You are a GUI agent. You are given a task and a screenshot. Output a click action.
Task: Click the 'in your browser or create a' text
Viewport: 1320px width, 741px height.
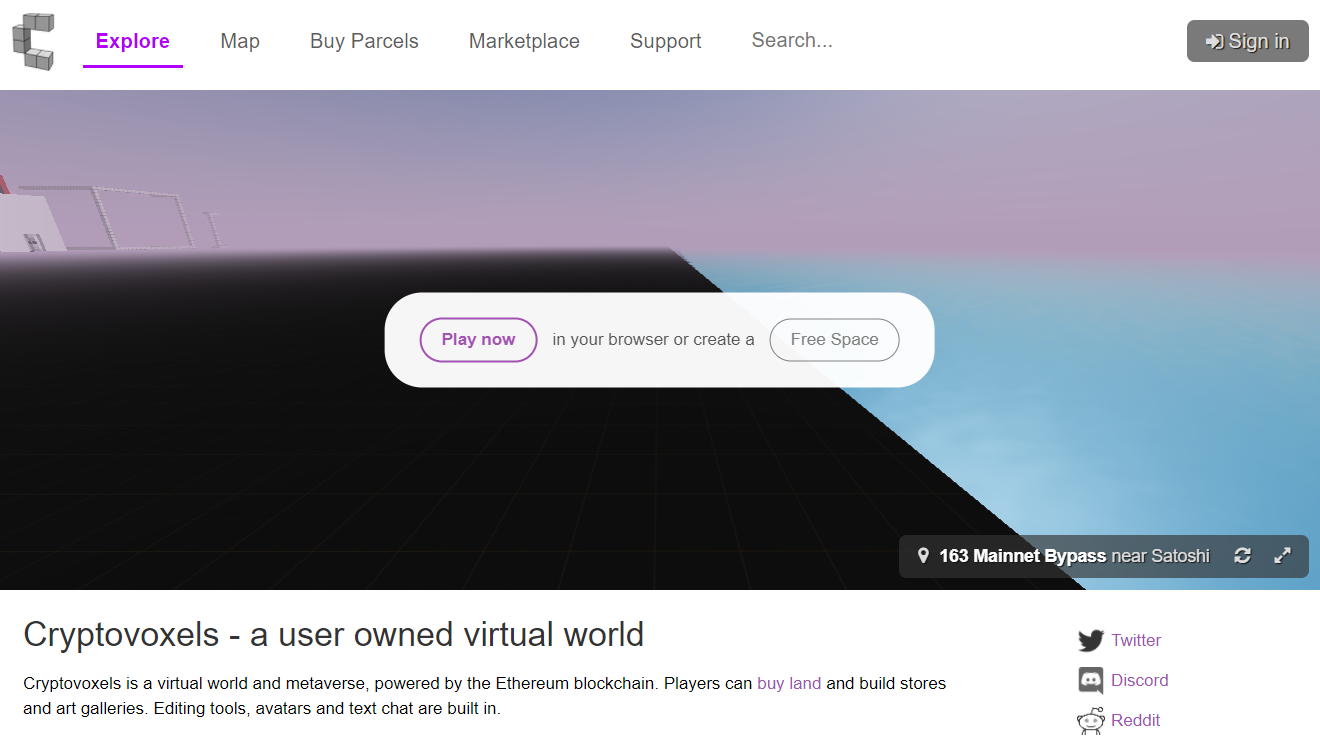point(654,340)
